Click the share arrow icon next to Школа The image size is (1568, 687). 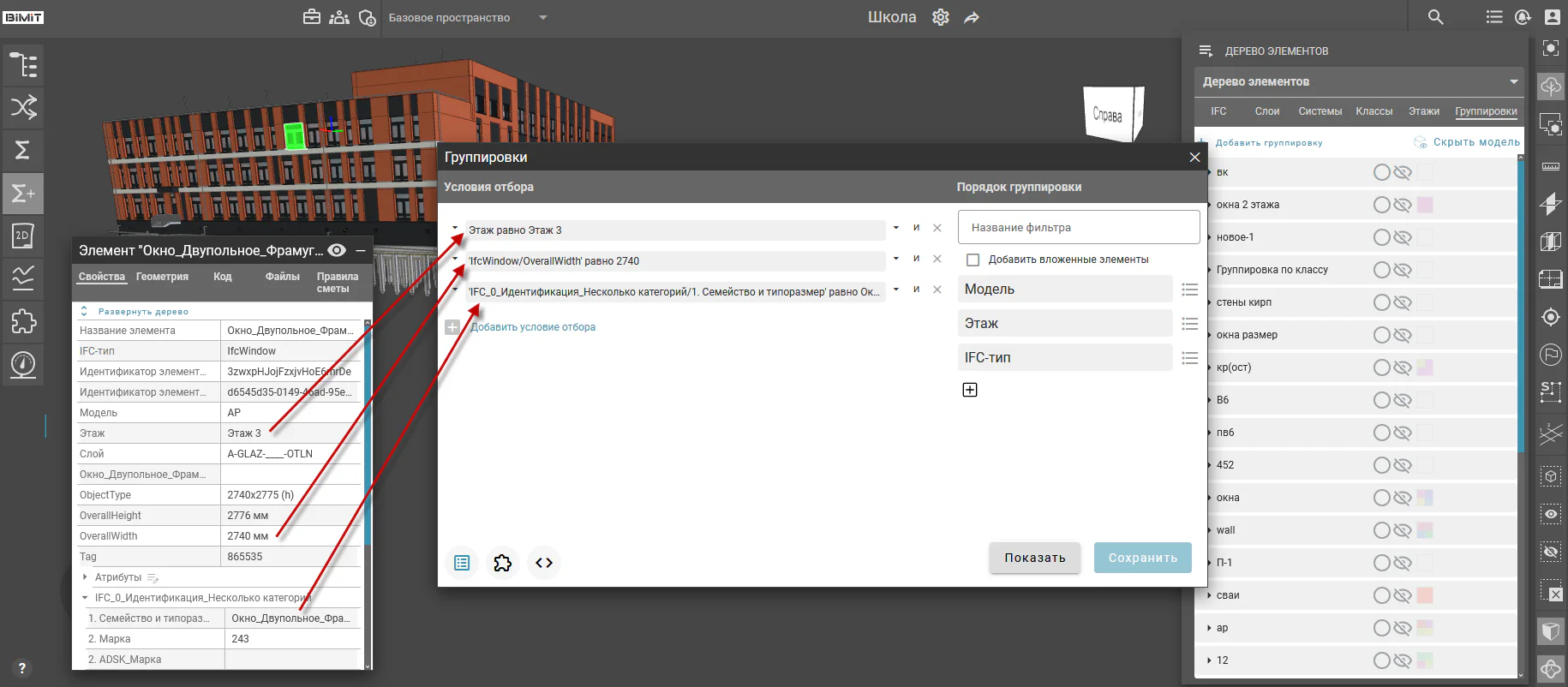(972, 17)
